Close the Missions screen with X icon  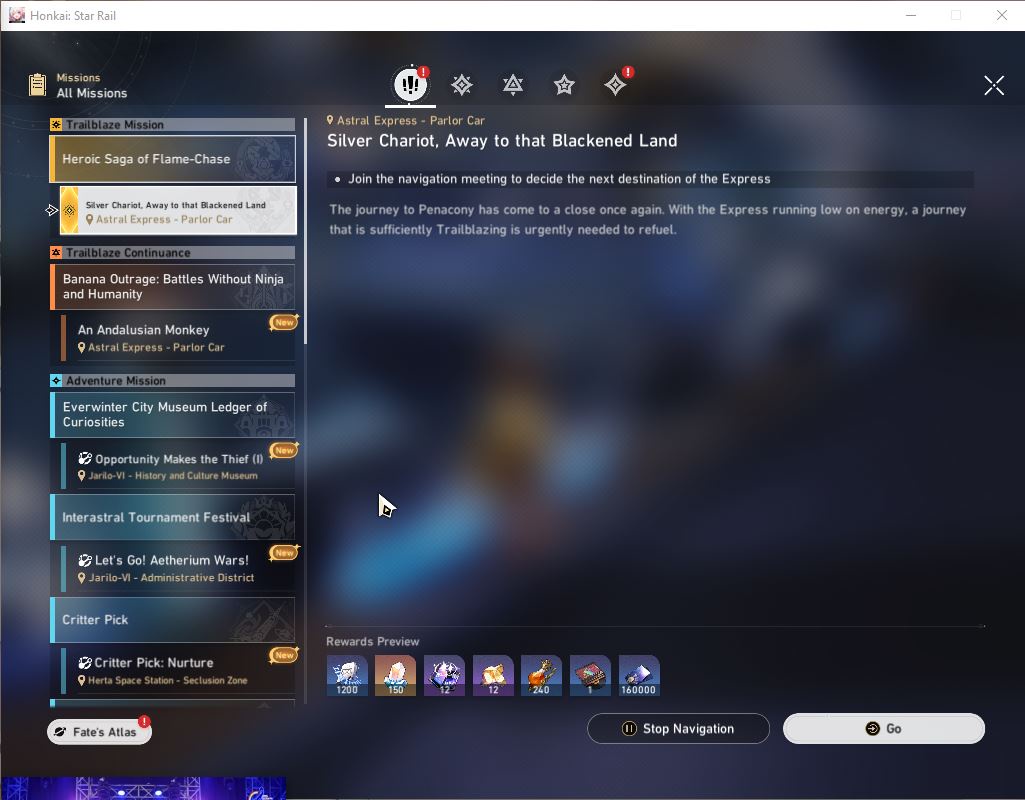pos(994,85)
